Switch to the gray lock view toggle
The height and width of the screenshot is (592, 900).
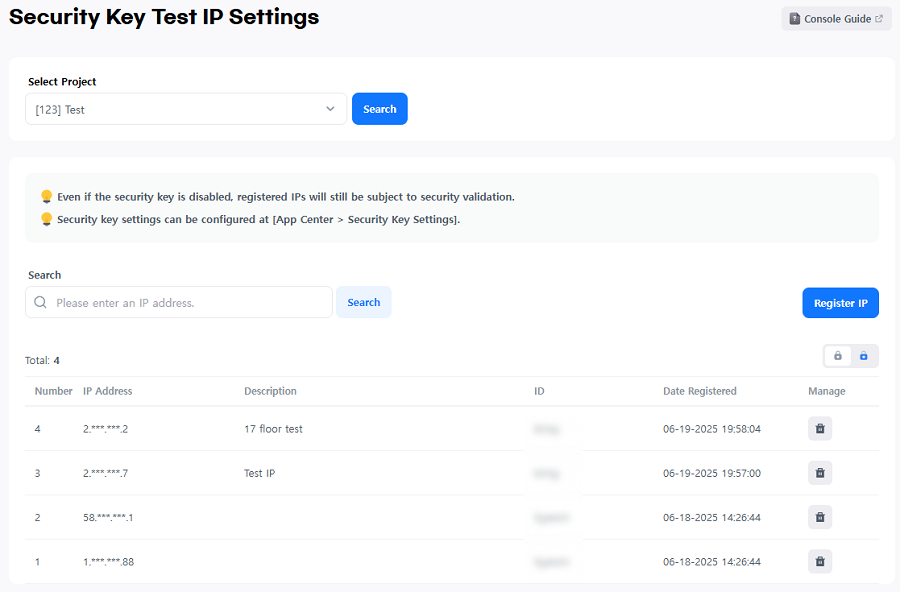pyautogui.click(x=838, y=356)
